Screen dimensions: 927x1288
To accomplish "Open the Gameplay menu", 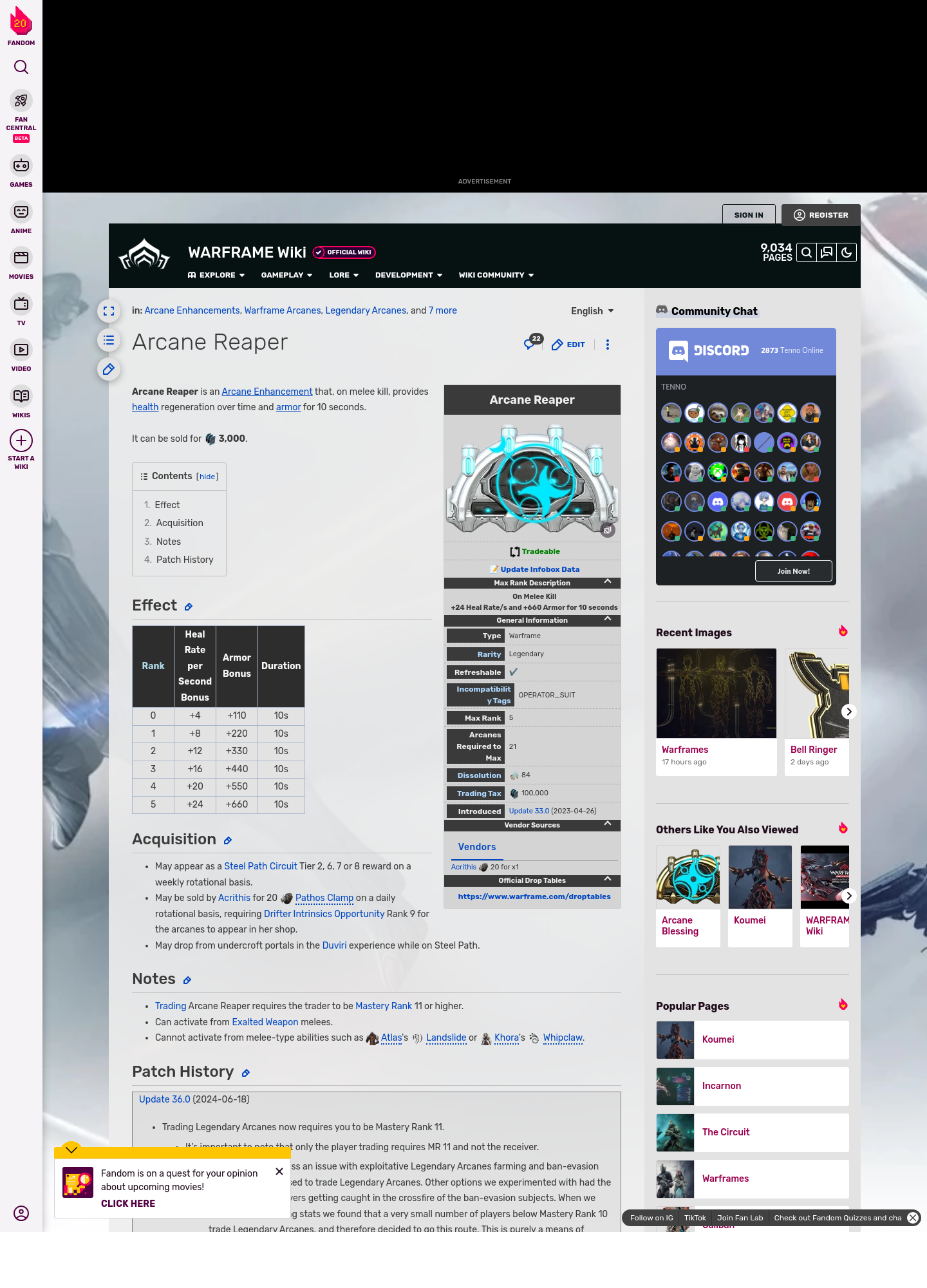I will [286, 275].
